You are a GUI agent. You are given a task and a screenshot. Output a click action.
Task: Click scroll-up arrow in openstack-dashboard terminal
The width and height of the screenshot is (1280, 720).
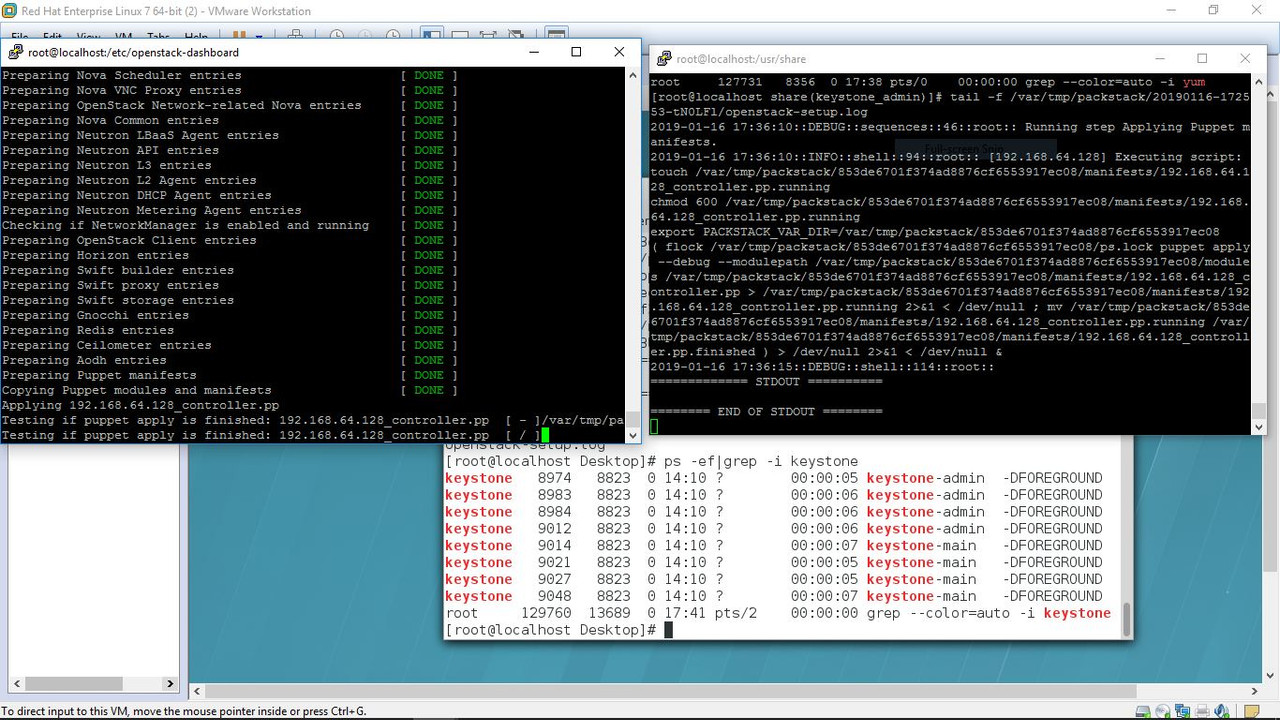point(633,76)
